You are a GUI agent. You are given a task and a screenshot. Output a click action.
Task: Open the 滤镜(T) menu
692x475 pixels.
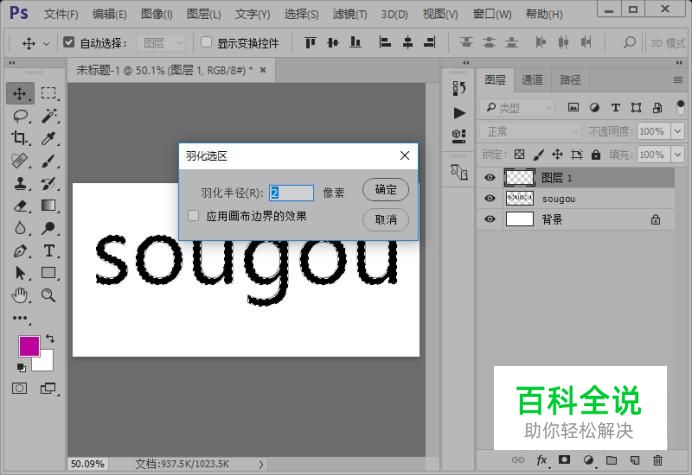coord(350,14)
